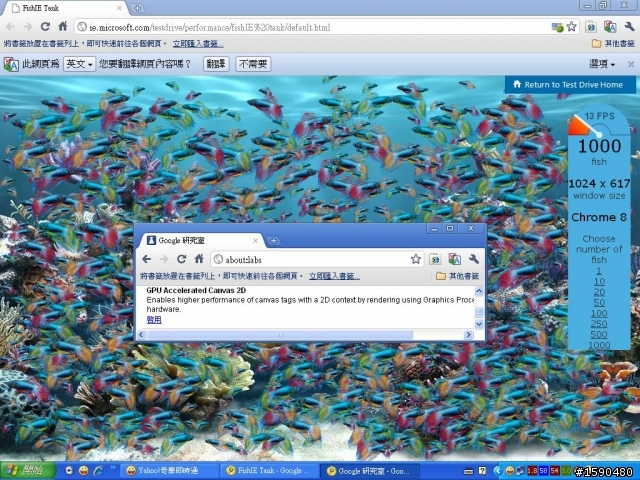The height and width of the screenshot is (480, 640).
Task: Click 立即匯入書籤 link in main window
Action: [198, 44]
